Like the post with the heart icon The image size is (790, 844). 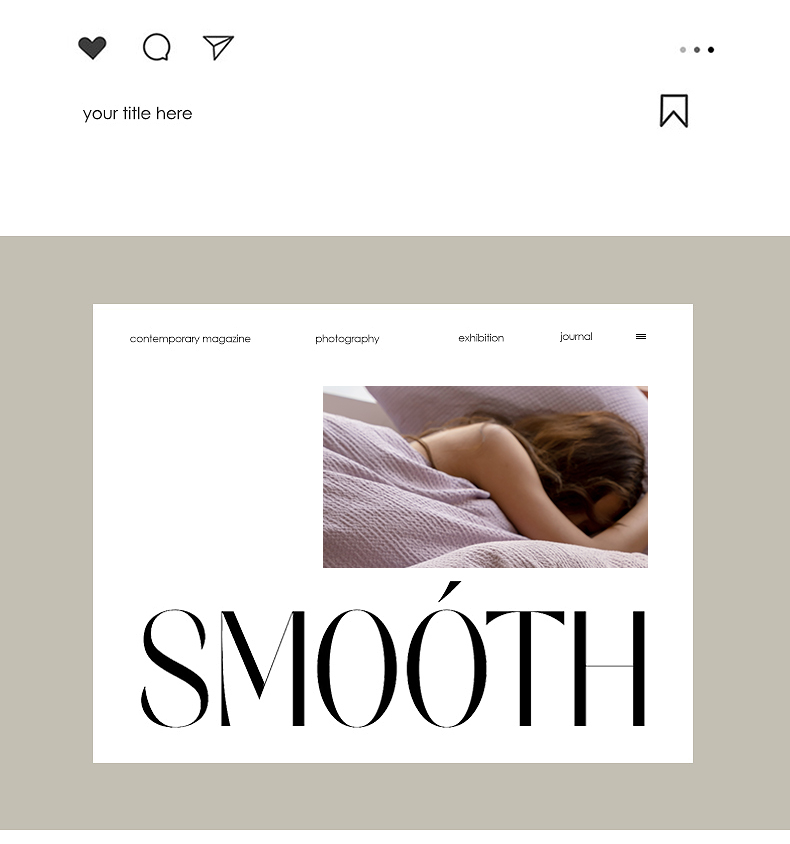[x=92, y=47]
